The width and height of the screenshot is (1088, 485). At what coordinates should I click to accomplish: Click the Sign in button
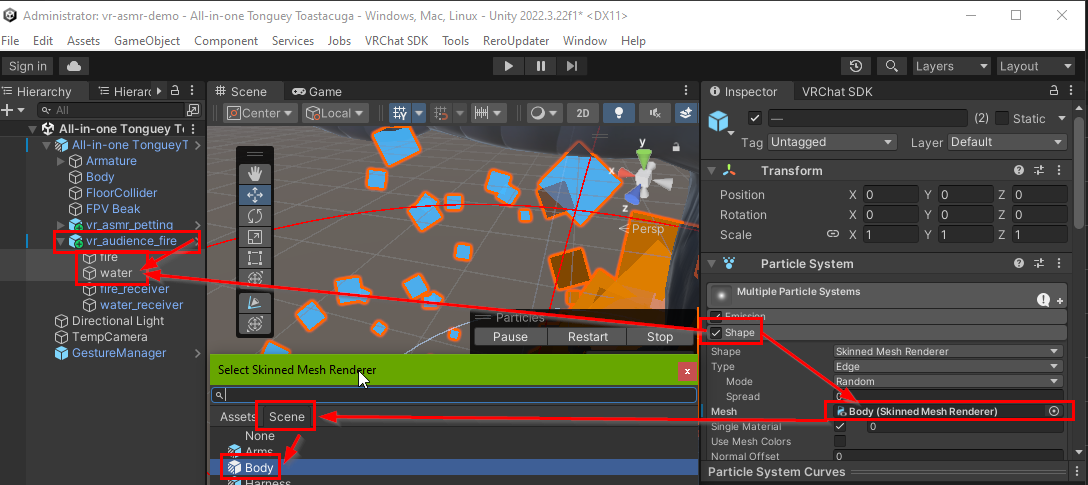(28, 66)
